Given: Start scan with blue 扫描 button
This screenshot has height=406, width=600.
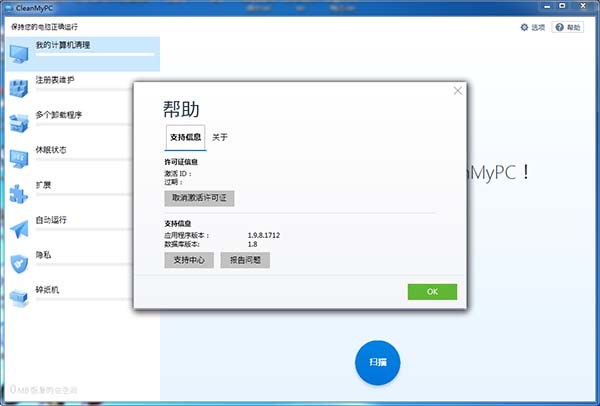Looking at the screenshot, I should tap(378, 362).
